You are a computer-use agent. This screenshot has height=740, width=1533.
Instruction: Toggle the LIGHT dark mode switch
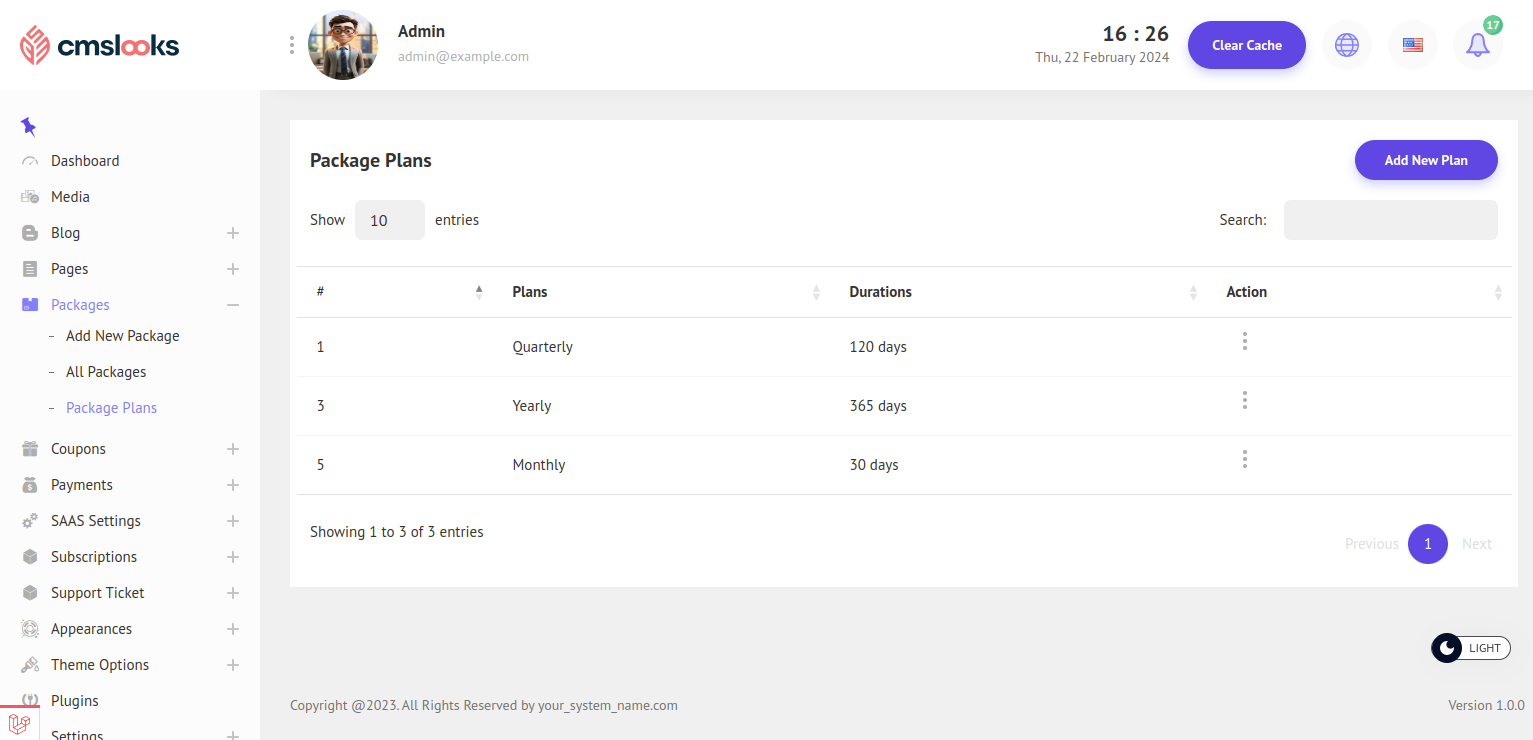[x=1470, y=648]
